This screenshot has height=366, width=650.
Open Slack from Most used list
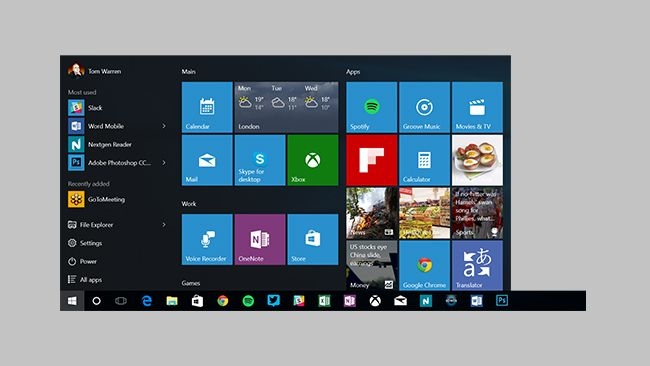(x=117, y=108)
